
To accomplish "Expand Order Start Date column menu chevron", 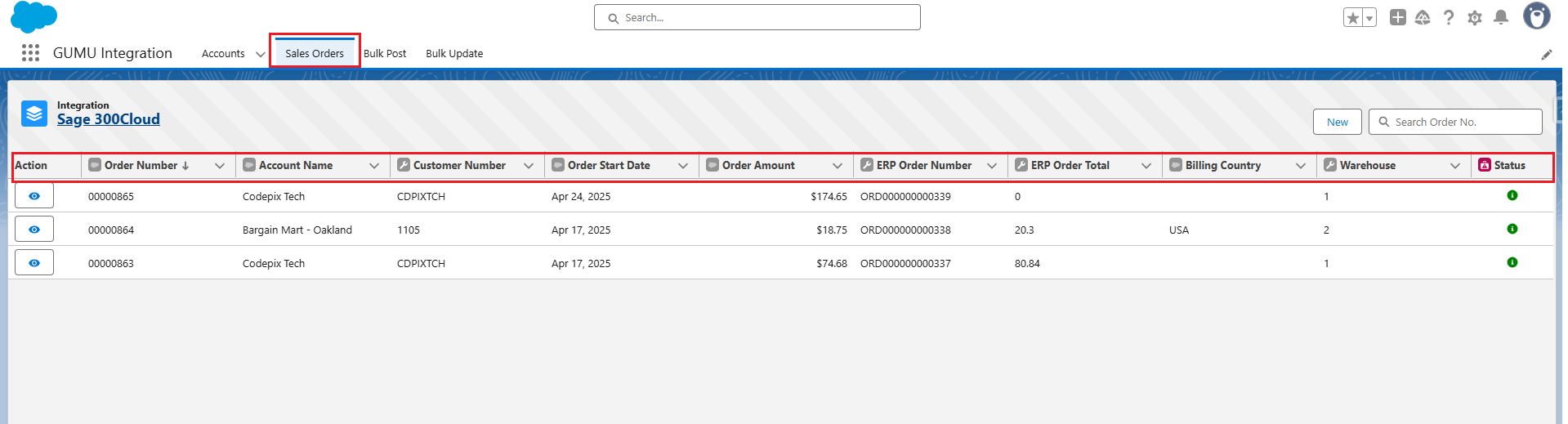I will coord(683,166).
